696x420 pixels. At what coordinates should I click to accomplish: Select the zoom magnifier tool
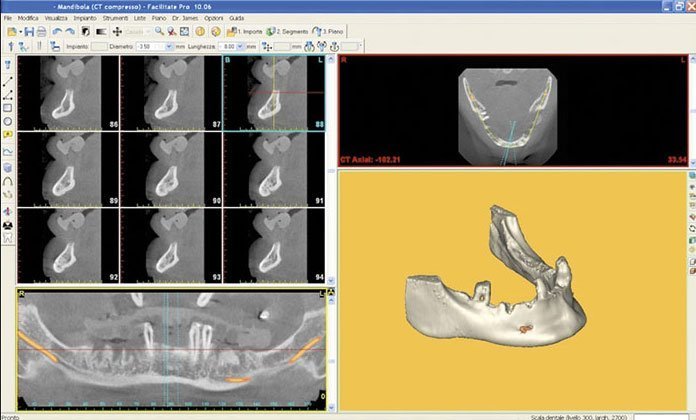click(159, 32)
